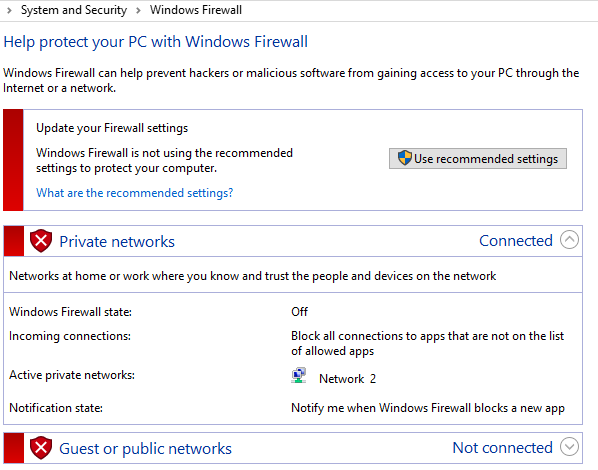Open the What are the recommended settings link
Viewport: 598px width, 470px height.
[x=134, y=193]
